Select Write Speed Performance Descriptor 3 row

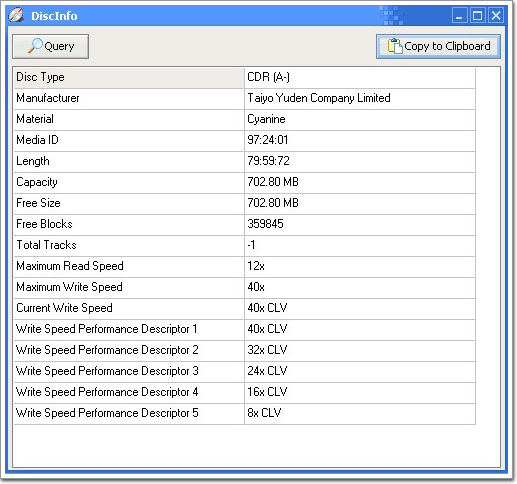click(x=245, y=372)
